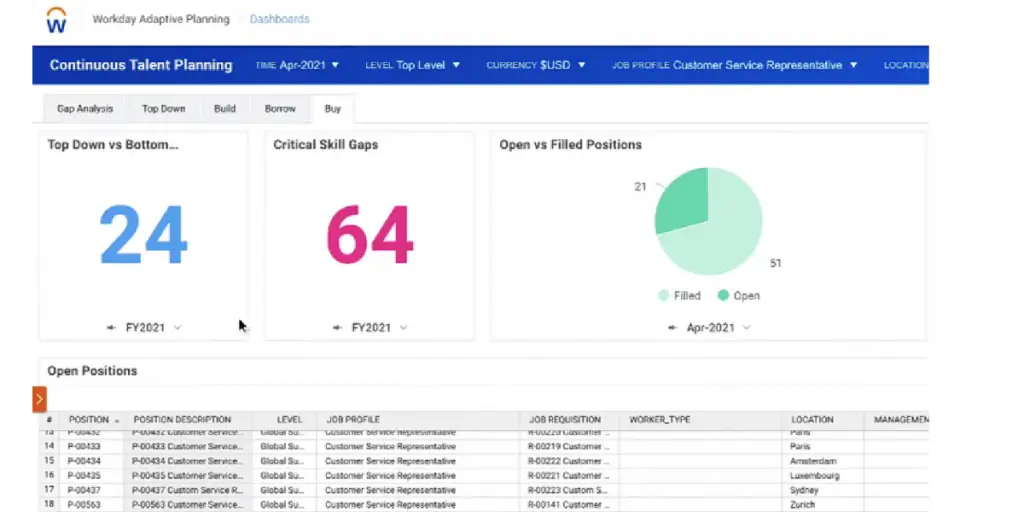Click the sort arrow on POSITION column
Screen dimensions: 1024x512
coord(117,421)
